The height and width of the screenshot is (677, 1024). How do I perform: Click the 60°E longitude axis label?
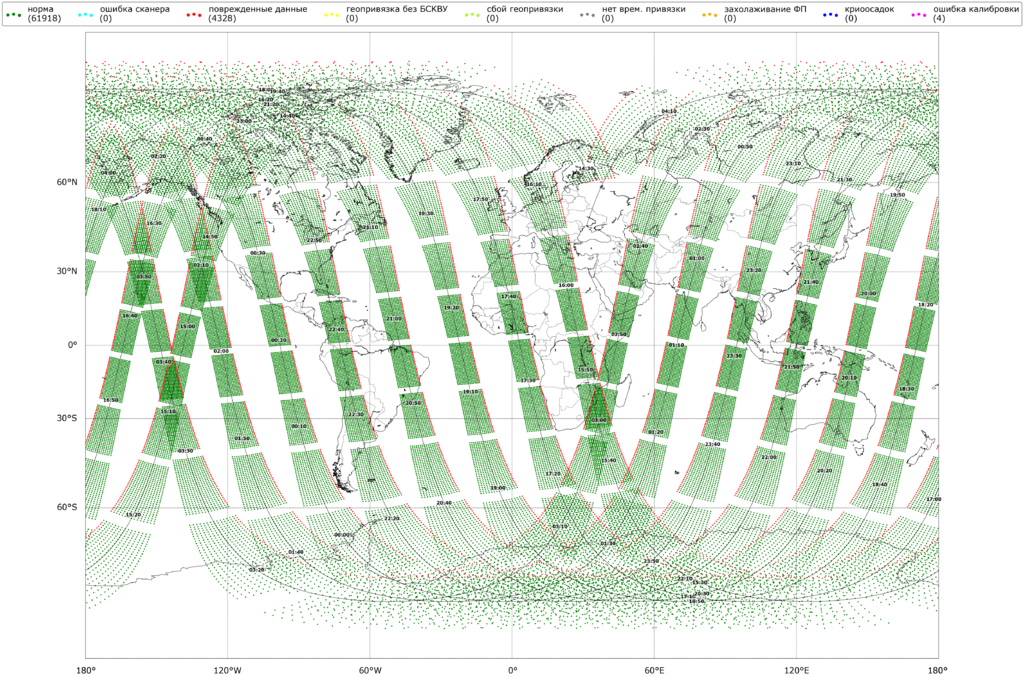tap(654, 668)
